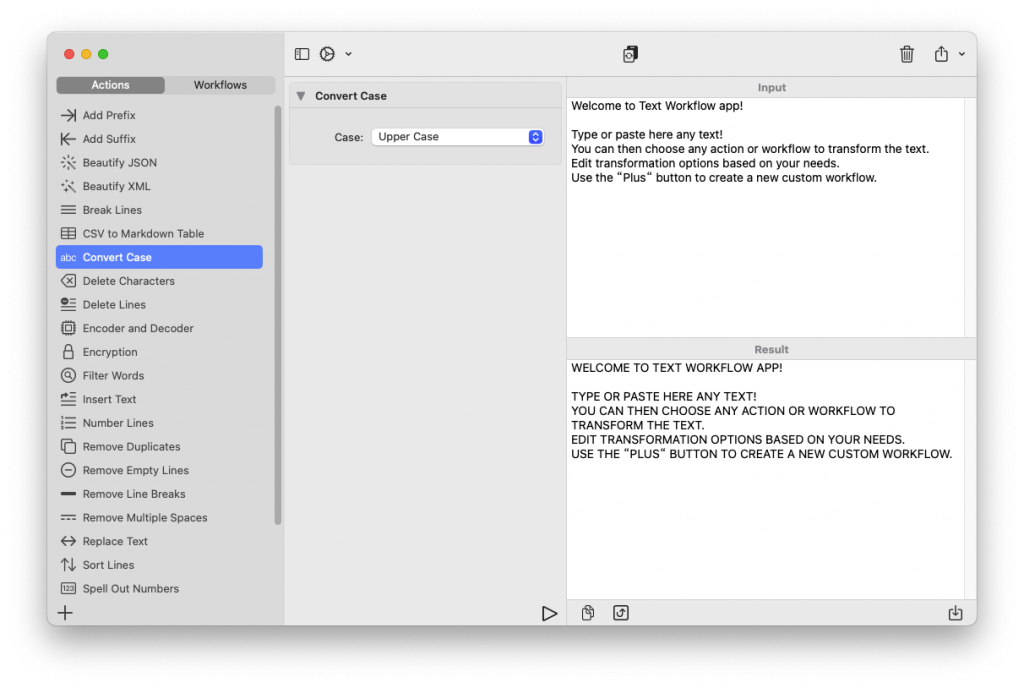The image size is (1024, 688).
Task: Click the yellow minimize window button
Action: point(86,54)
